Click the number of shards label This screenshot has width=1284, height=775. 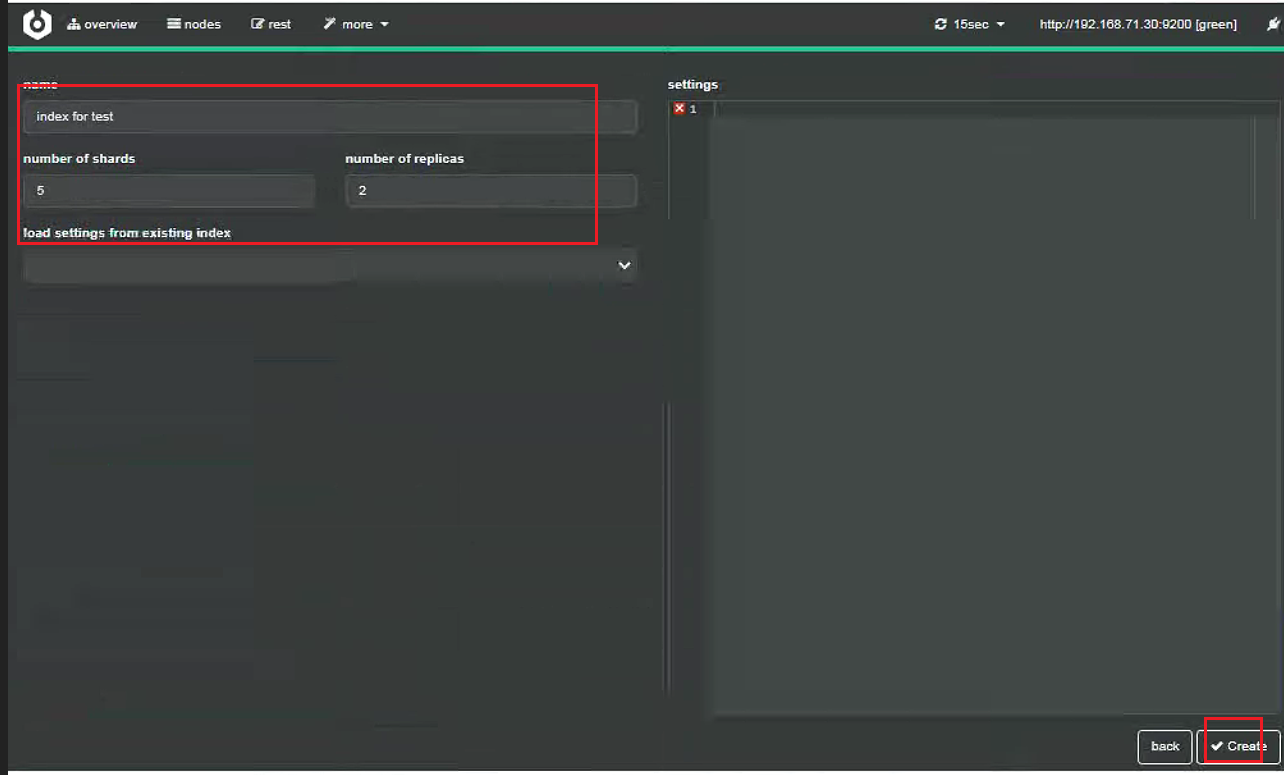[79, 158]
